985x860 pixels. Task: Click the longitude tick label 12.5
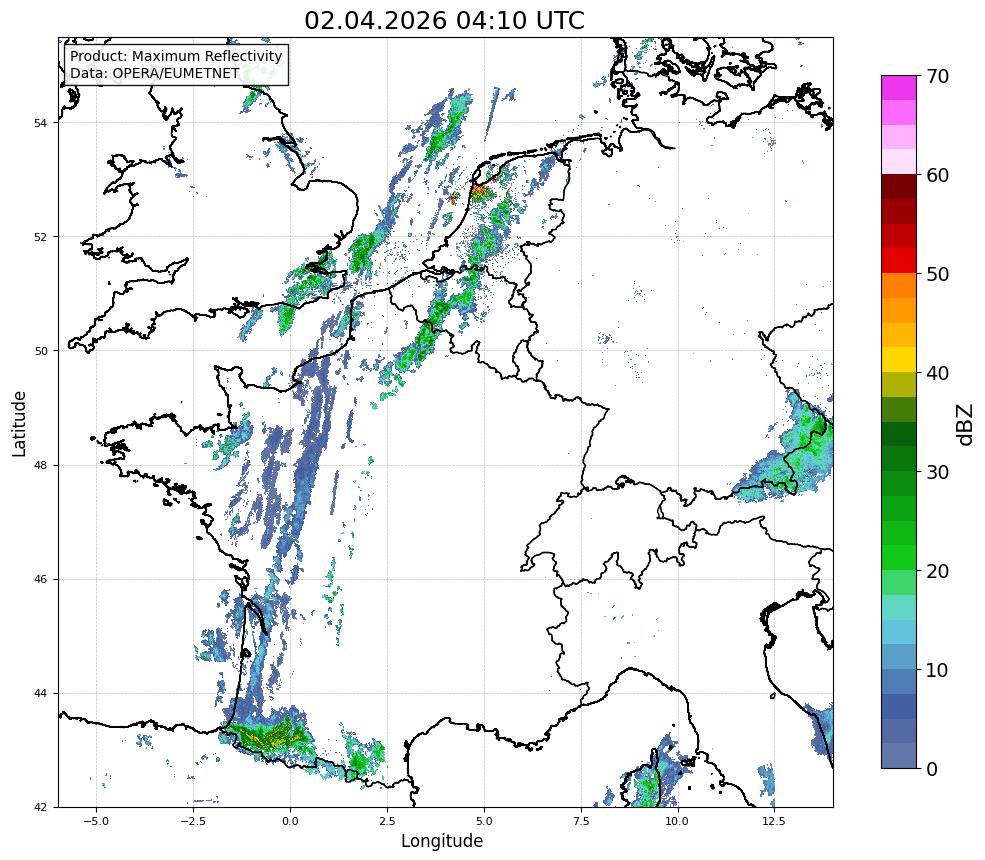click(x=774, y=821)
